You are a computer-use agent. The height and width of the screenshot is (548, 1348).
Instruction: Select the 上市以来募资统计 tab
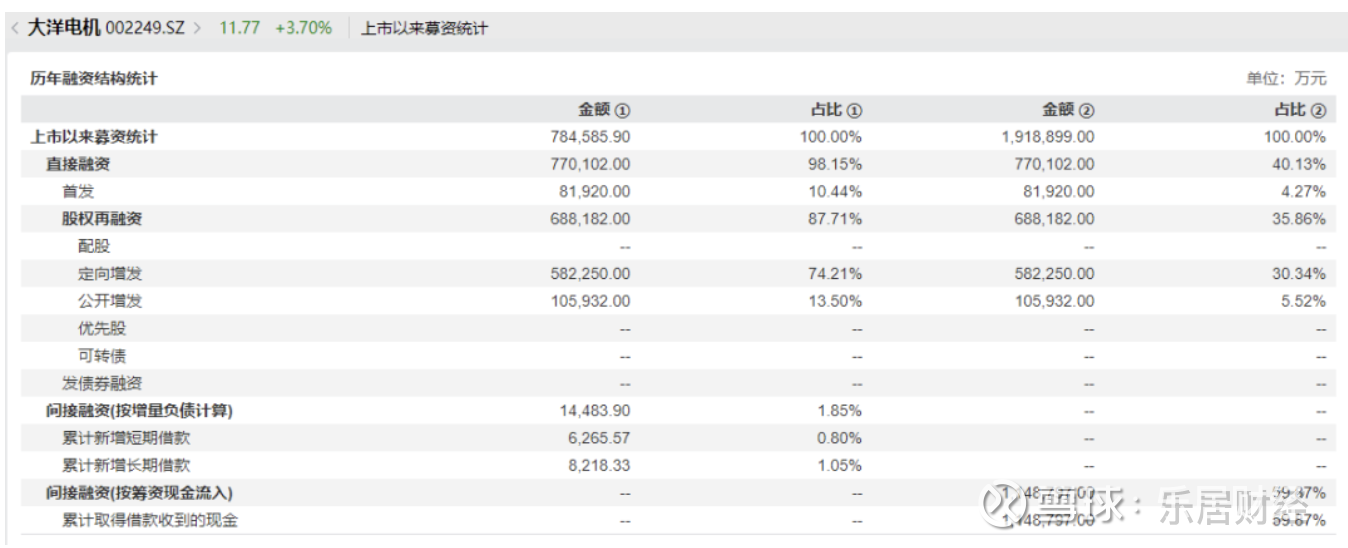(424, 29)
